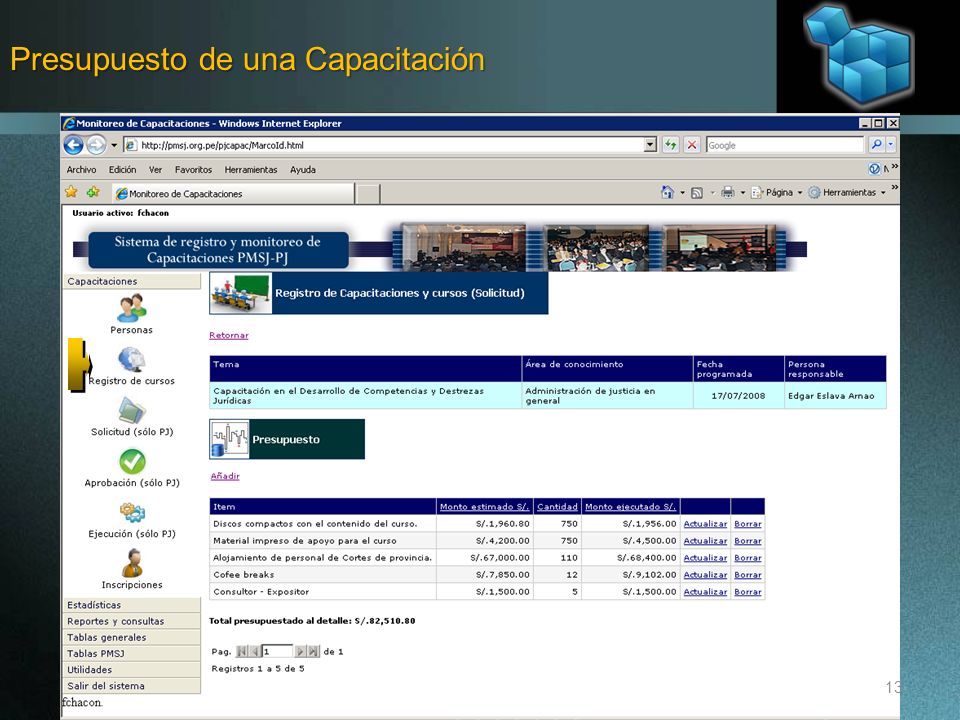
Task: Click Borrar for Alojamiento de personal row
Action: pos(748,558)
